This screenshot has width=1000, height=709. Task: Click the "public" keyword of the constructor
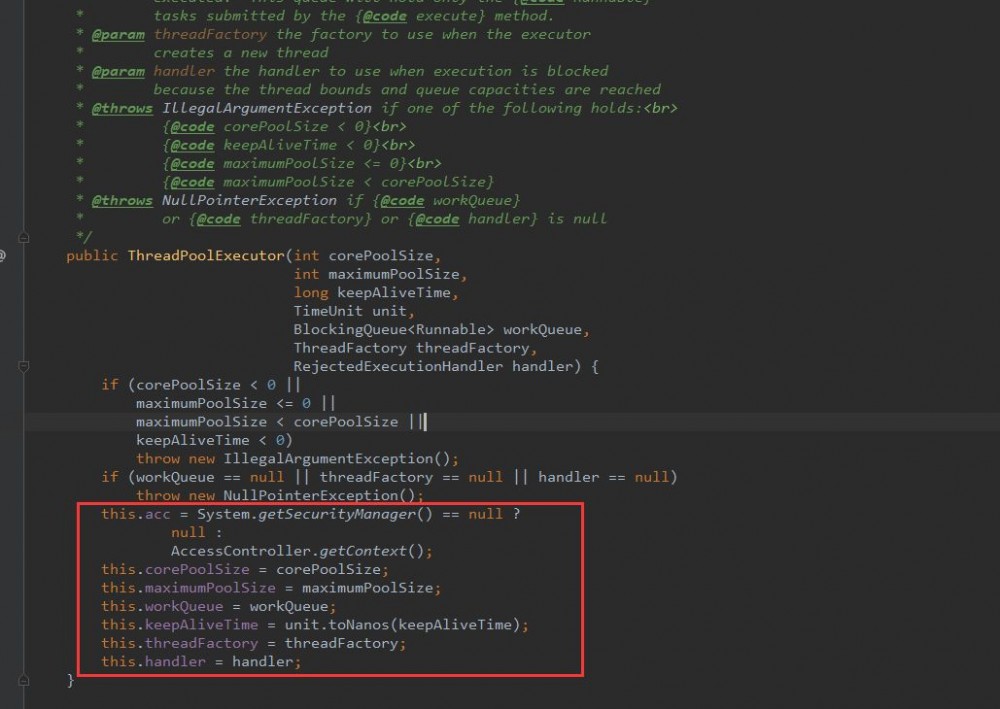pyautogui.click(x=92, y=256)
